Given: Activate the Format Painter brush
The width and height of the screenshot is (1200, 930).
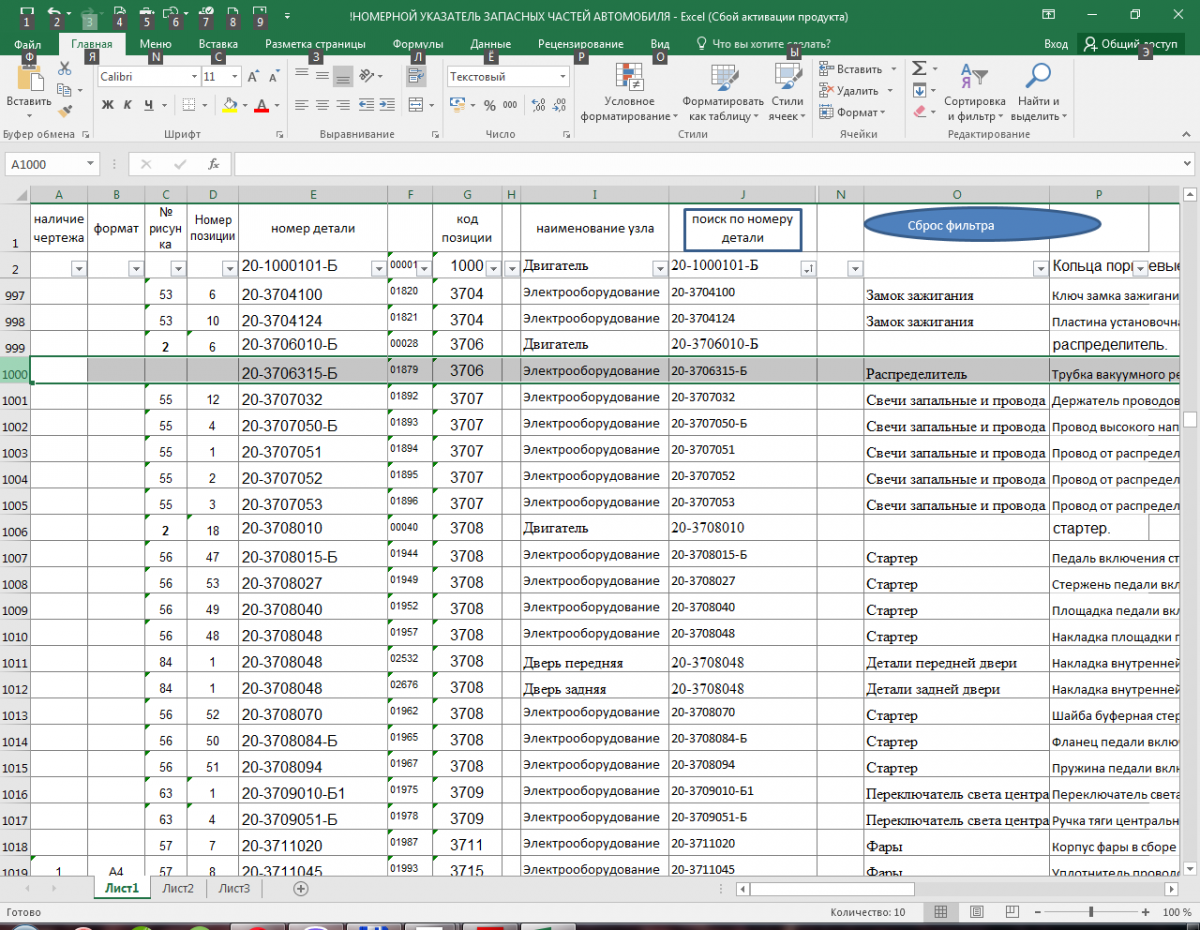Looking at the screenshot, I should [65, 112].
